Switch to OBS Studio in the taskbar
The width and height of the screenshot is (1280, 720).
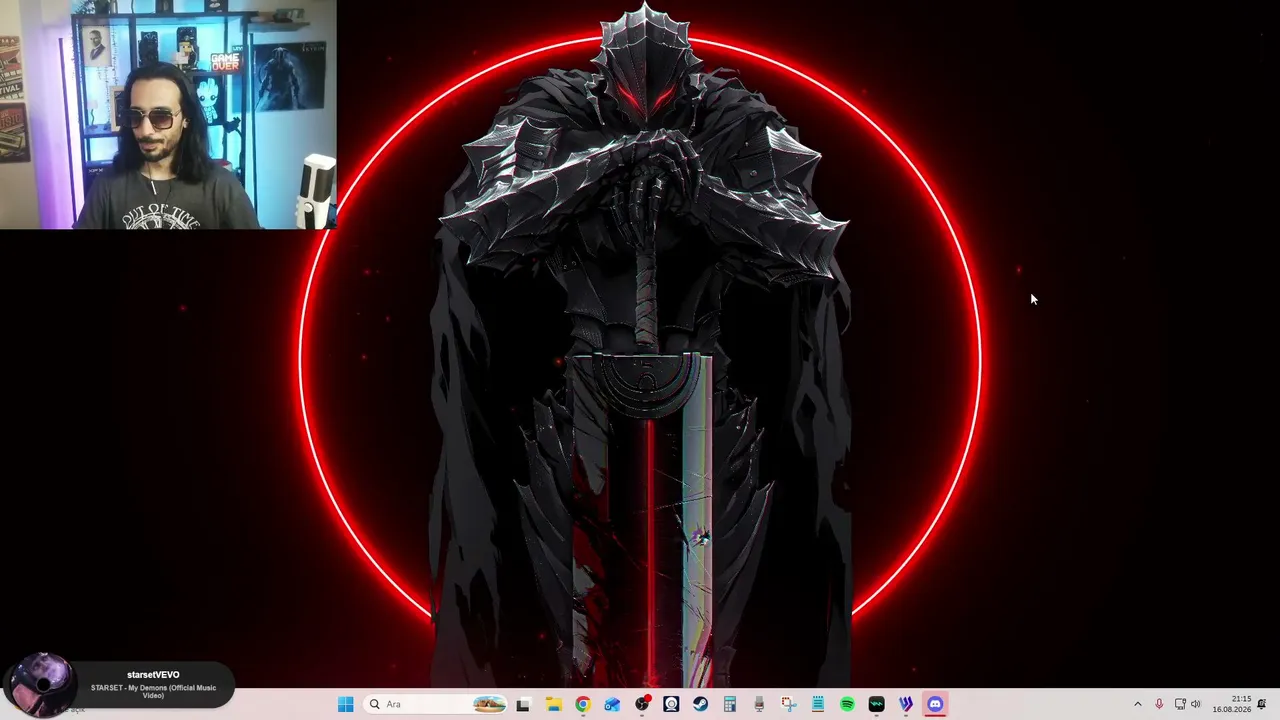[x=642, y=704]
